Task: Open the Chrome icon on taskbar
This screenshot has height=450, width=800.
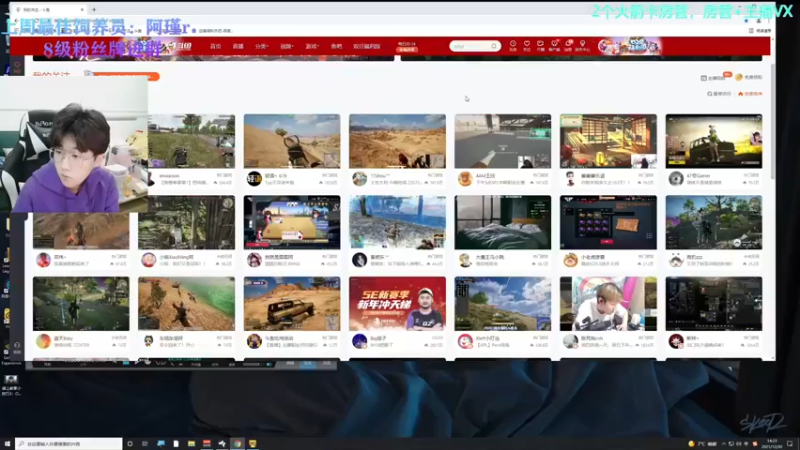Action: [237, 444]
